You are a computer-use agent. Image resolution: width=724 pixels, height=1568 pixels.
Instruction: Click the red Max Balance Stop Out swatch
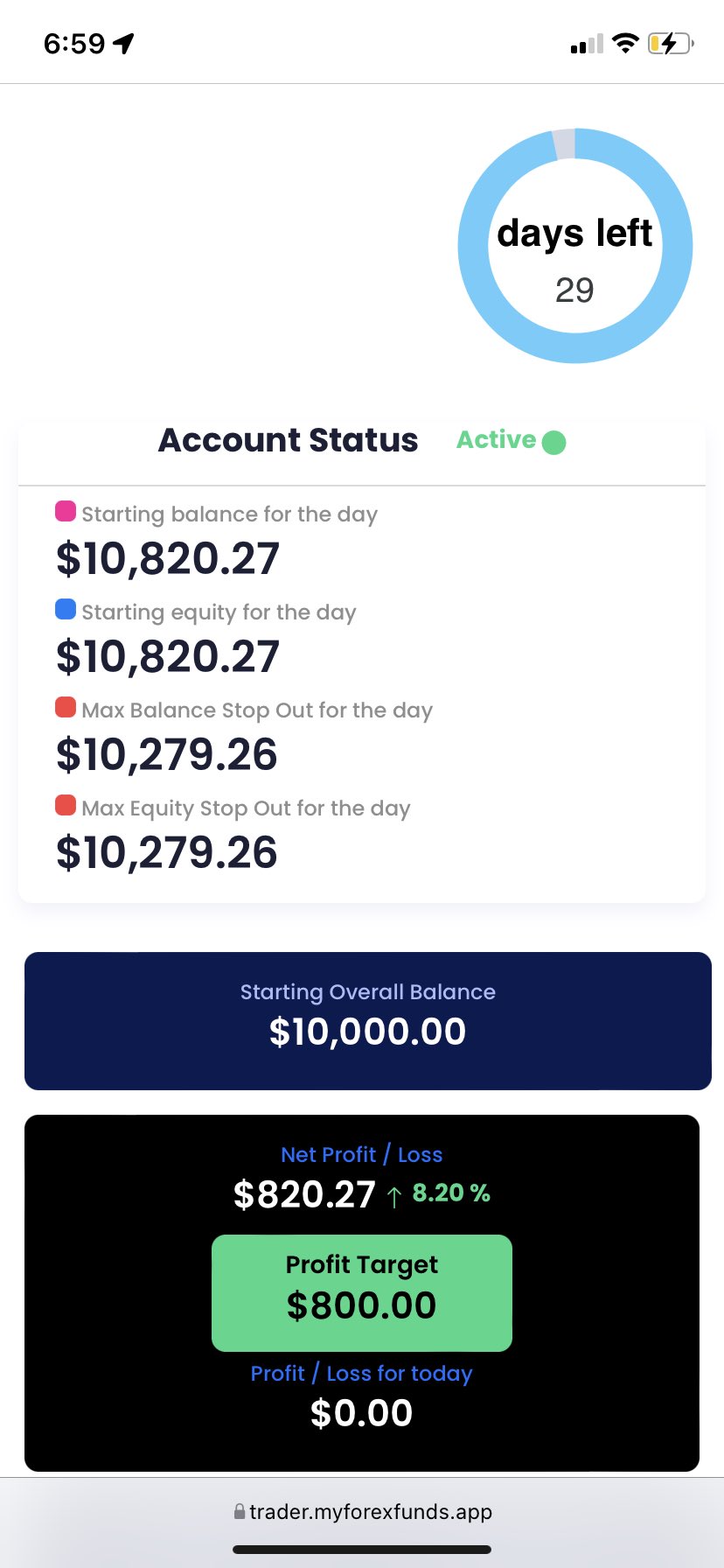(x=66, y=707)
